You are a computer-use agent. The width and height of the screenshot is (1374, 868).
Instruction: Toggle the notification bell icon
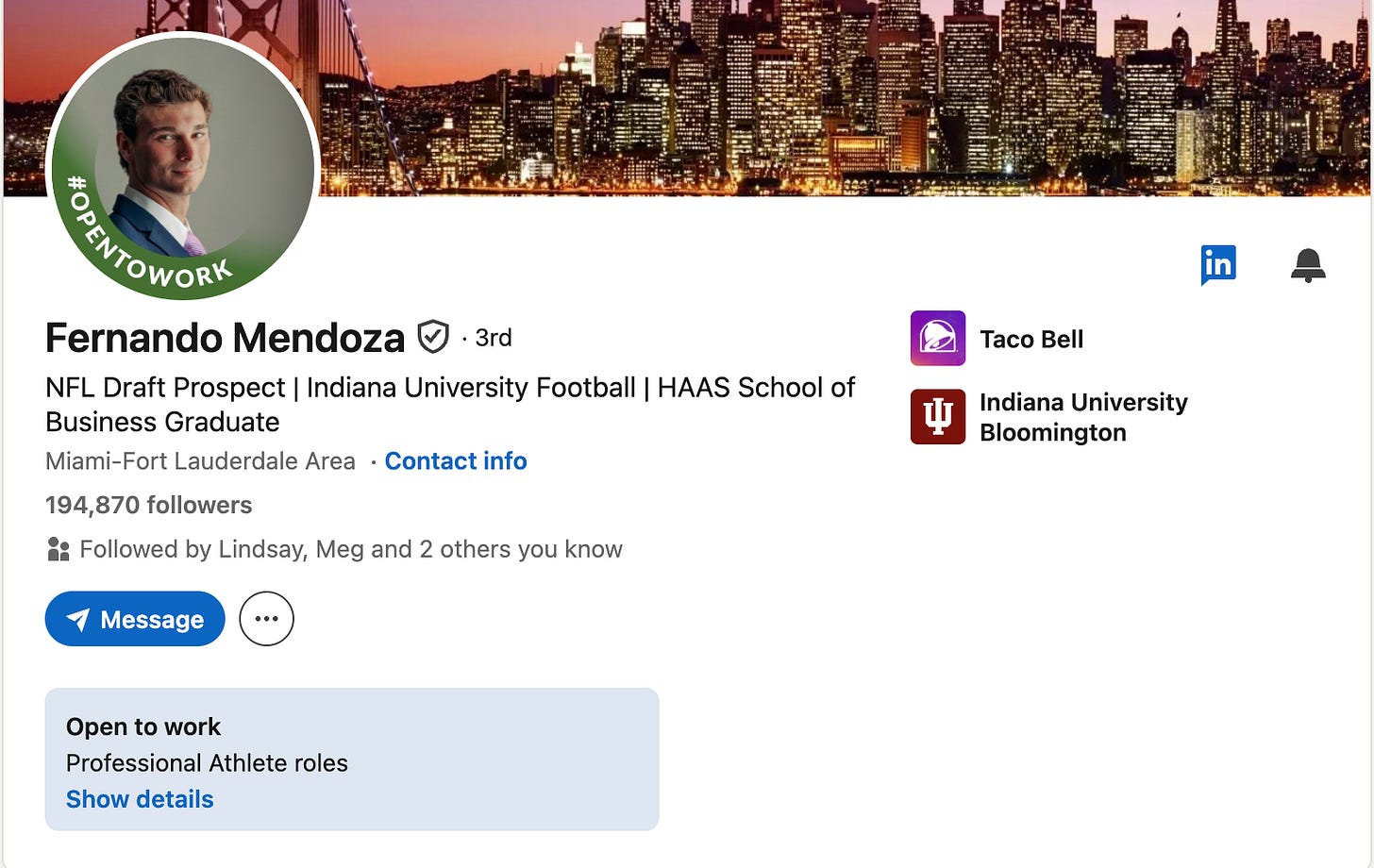1308,265
